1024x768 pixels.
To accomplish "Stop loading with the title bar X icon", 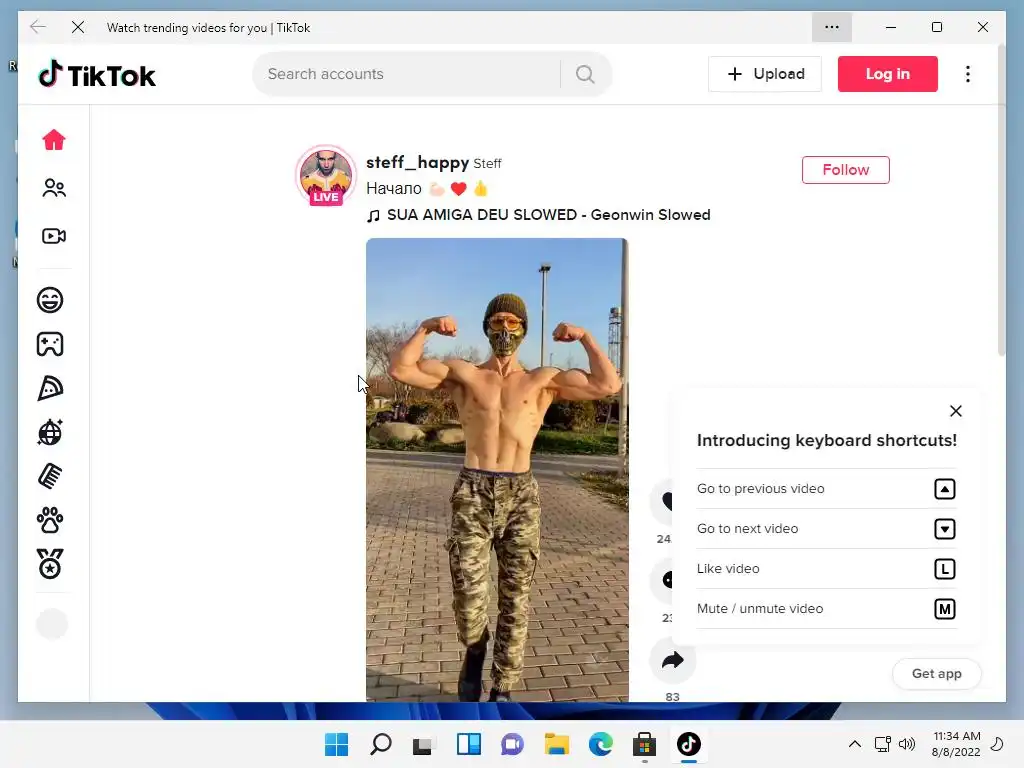I will tap(78, 27).
